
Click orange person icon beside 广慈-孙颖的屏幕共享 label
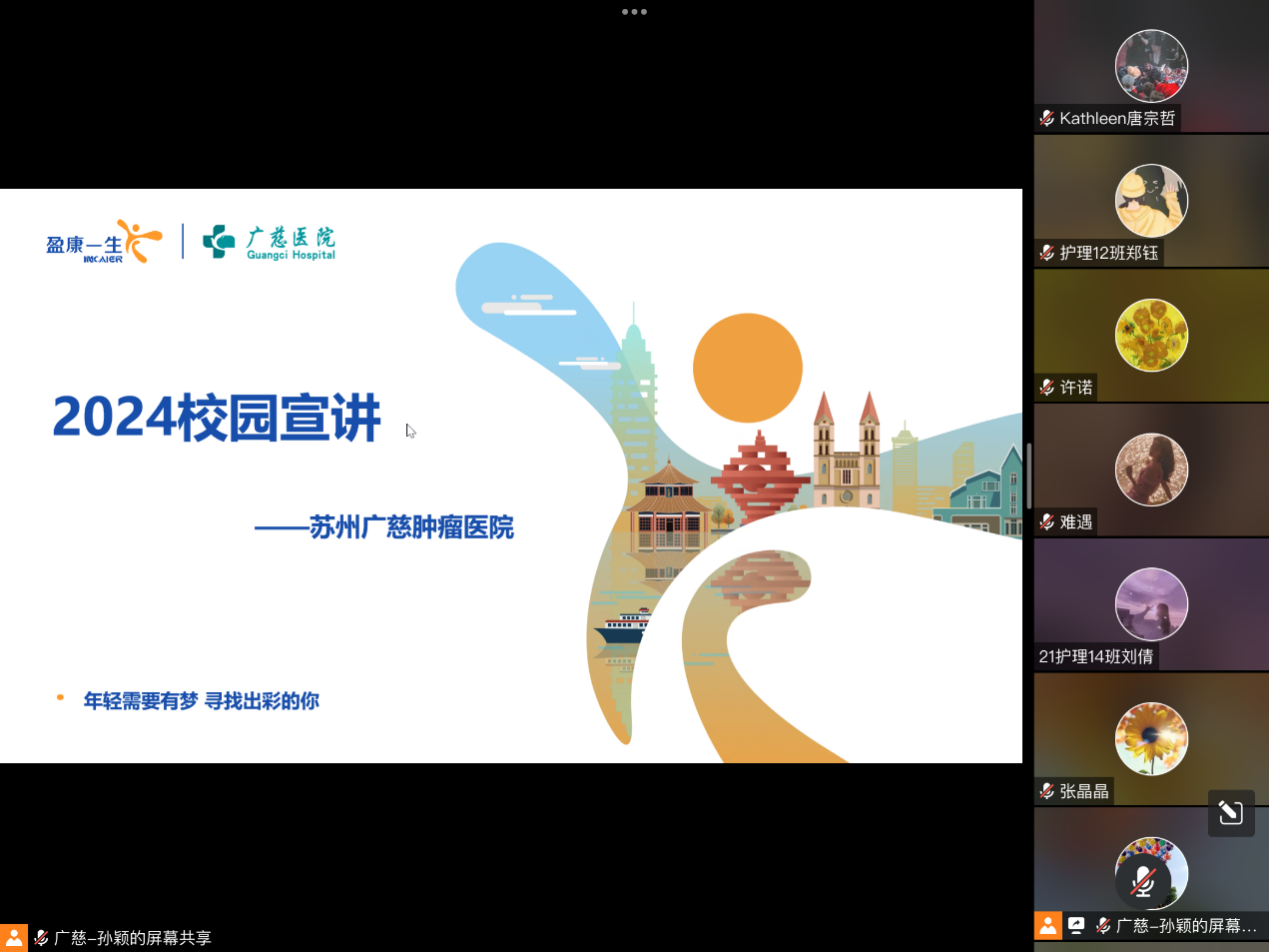(14, 938)
